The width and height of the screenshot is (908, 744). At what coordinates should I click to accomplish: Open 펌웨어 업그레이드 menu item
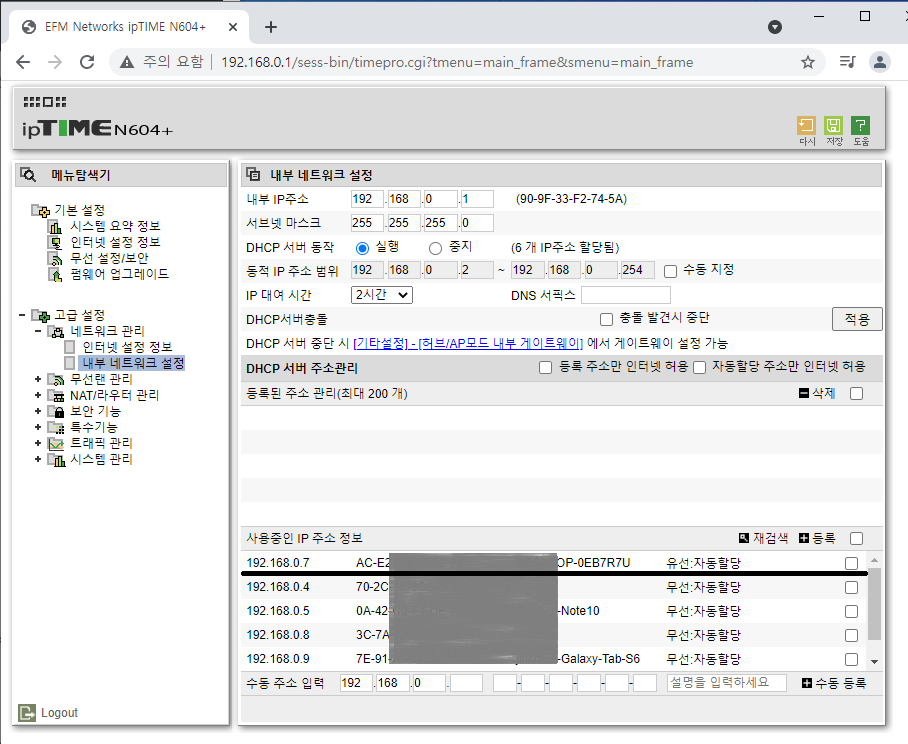[119, 274]
